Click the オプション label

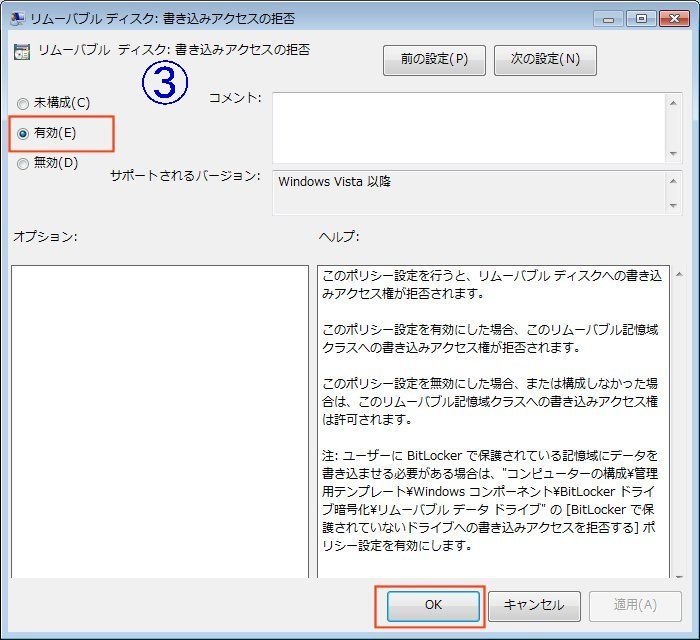pos(45,236)
